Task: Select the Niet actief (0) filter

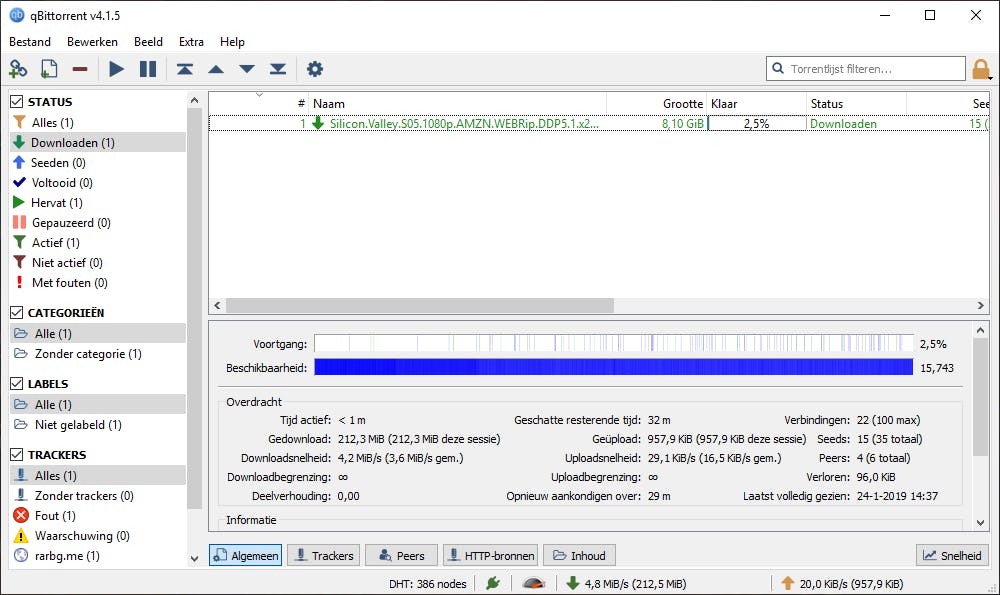Action: [98, 262]
